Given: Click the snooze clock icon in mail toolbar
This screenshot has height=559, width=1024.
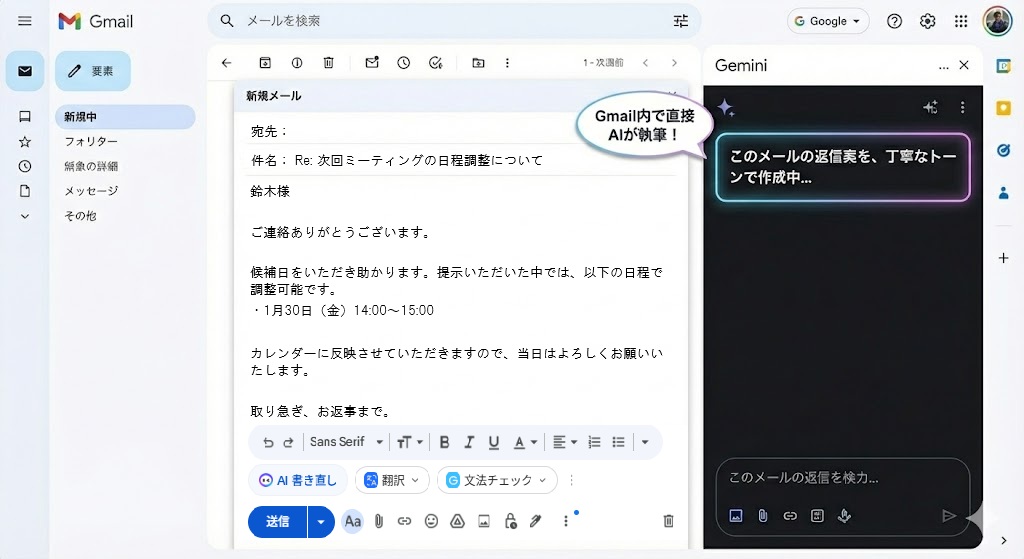Looking at the screenshot, I should tap(403, 63).
